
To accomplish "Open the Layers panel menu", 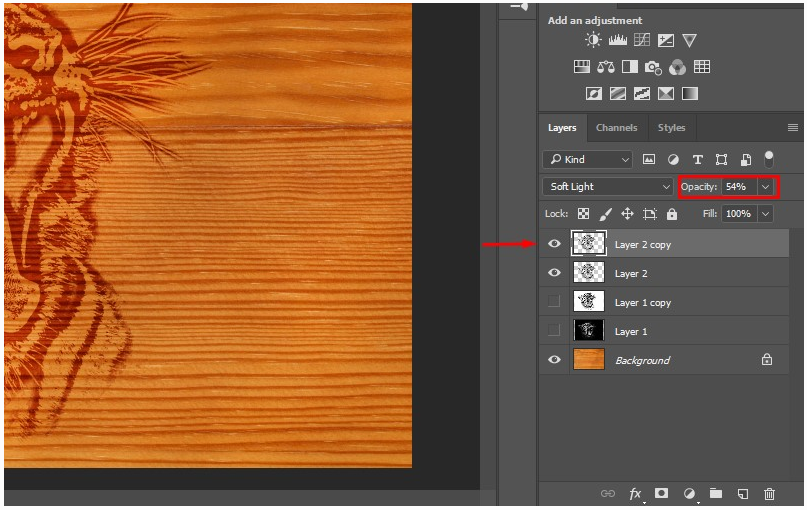I will pyautogui.click(x=793, y=127).
